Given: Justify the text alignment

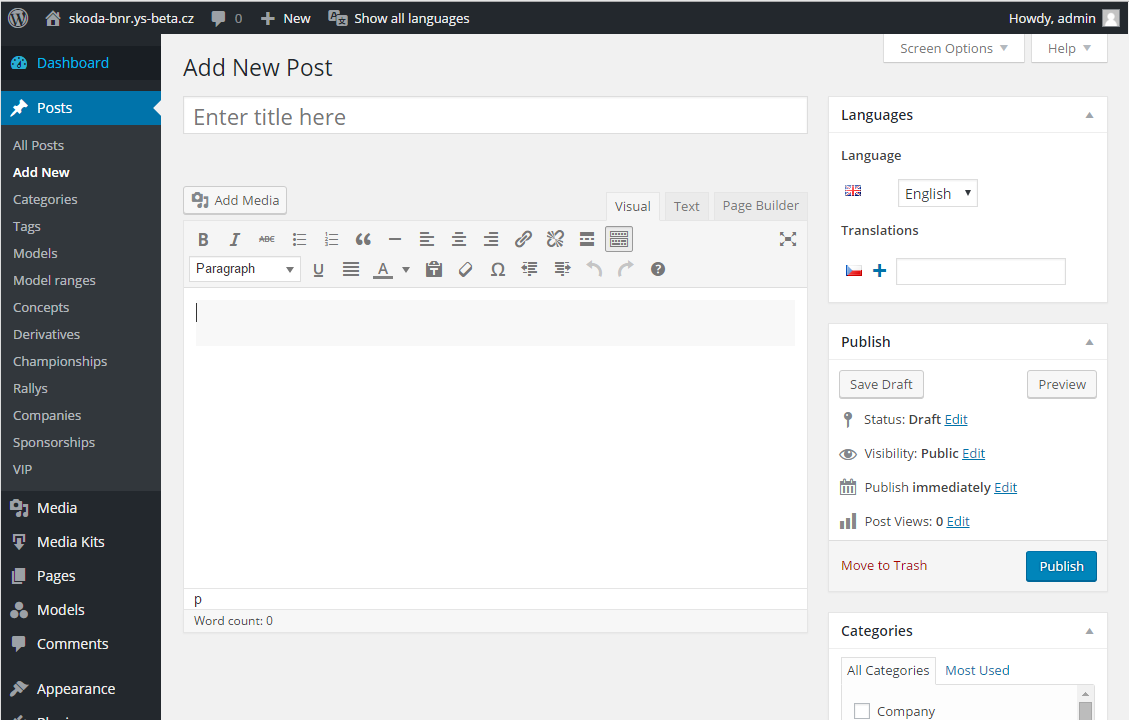Looking at the screenshot, I should (x=351, y=269).
